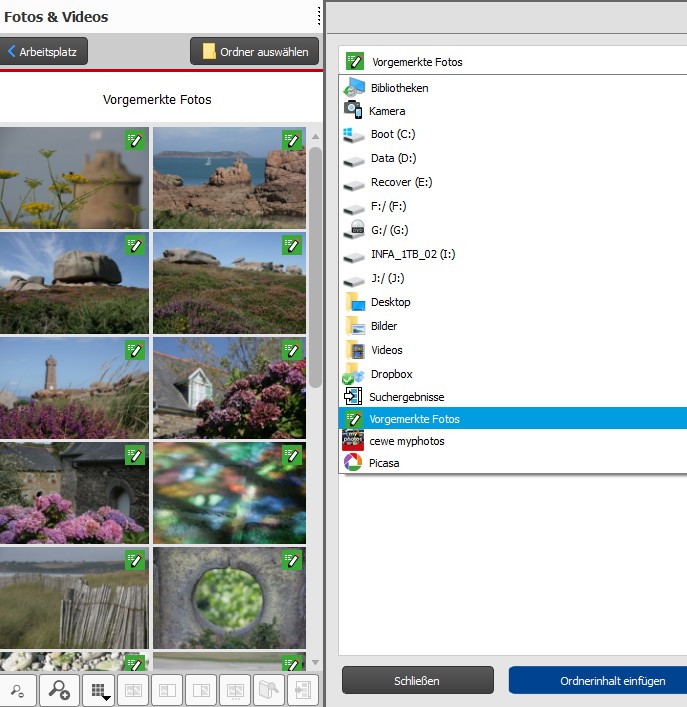The width and height of the screenshot is (687, 707).
Task: Select cewe myphotos entry icon
Action: point(353,441)
